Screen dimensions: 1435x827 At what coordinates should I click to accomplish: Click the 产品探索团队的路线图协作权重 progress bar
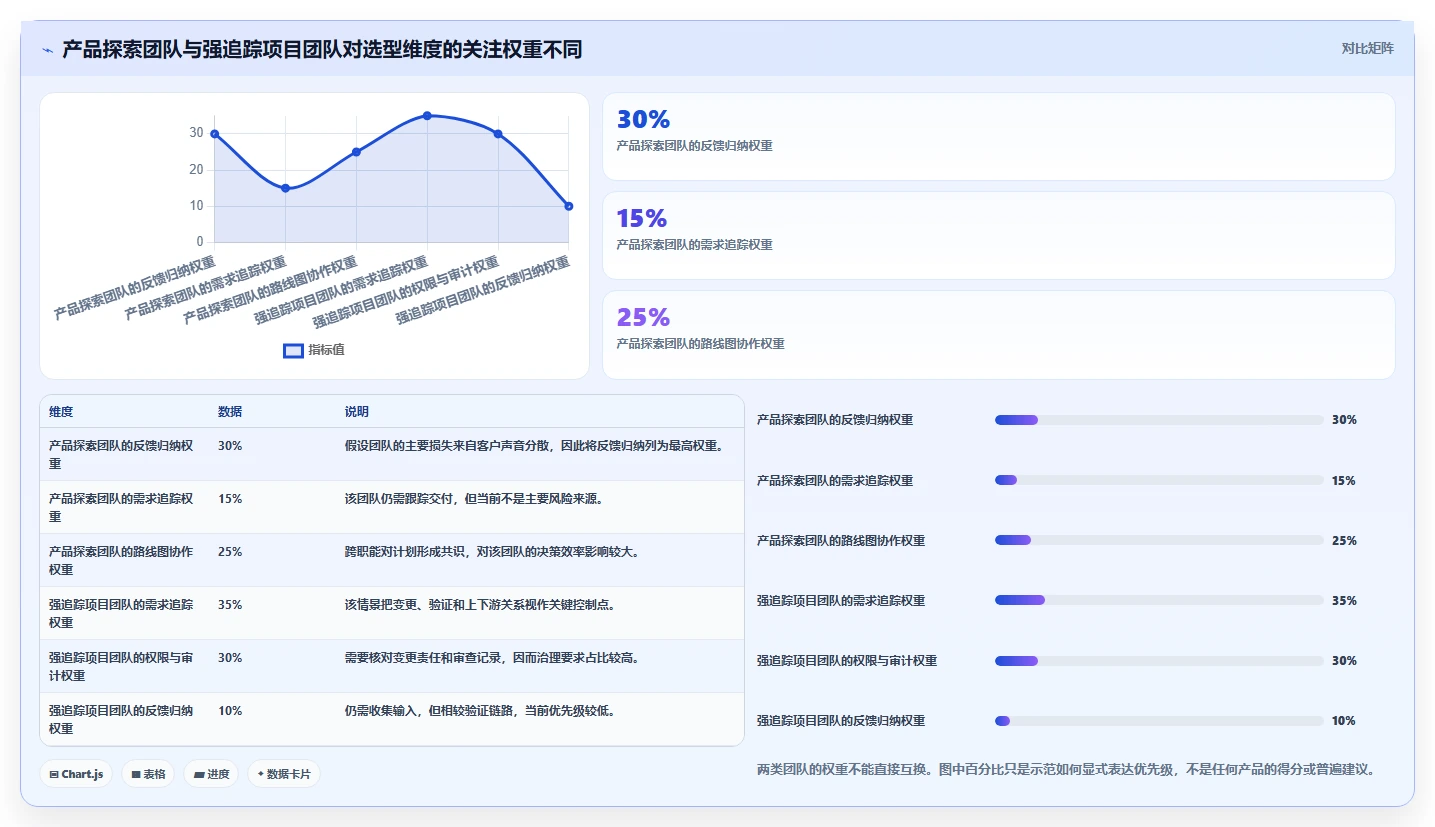coord(1159,540)
